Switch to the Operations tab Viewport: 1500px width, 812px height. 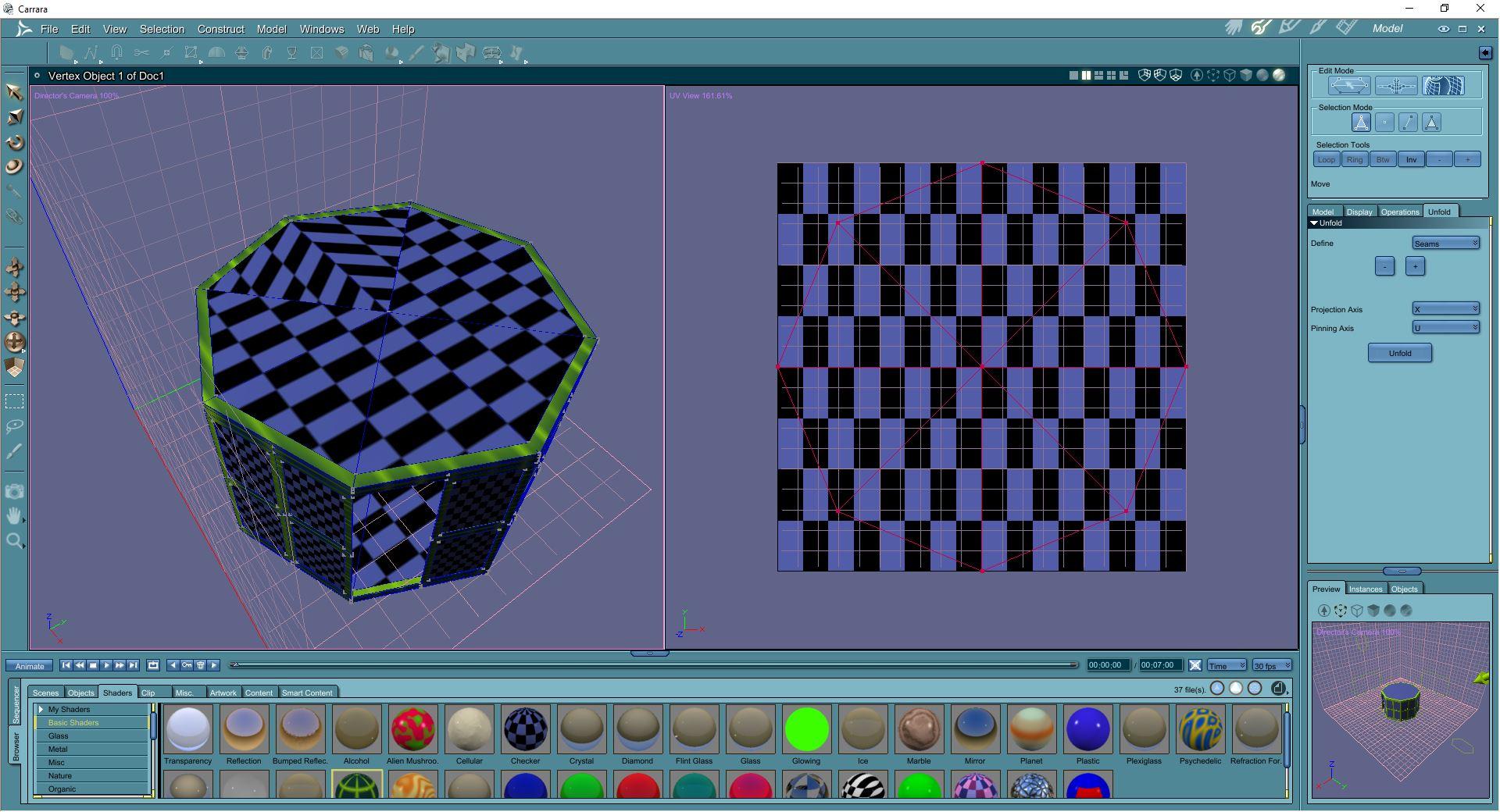point(1399,212)
